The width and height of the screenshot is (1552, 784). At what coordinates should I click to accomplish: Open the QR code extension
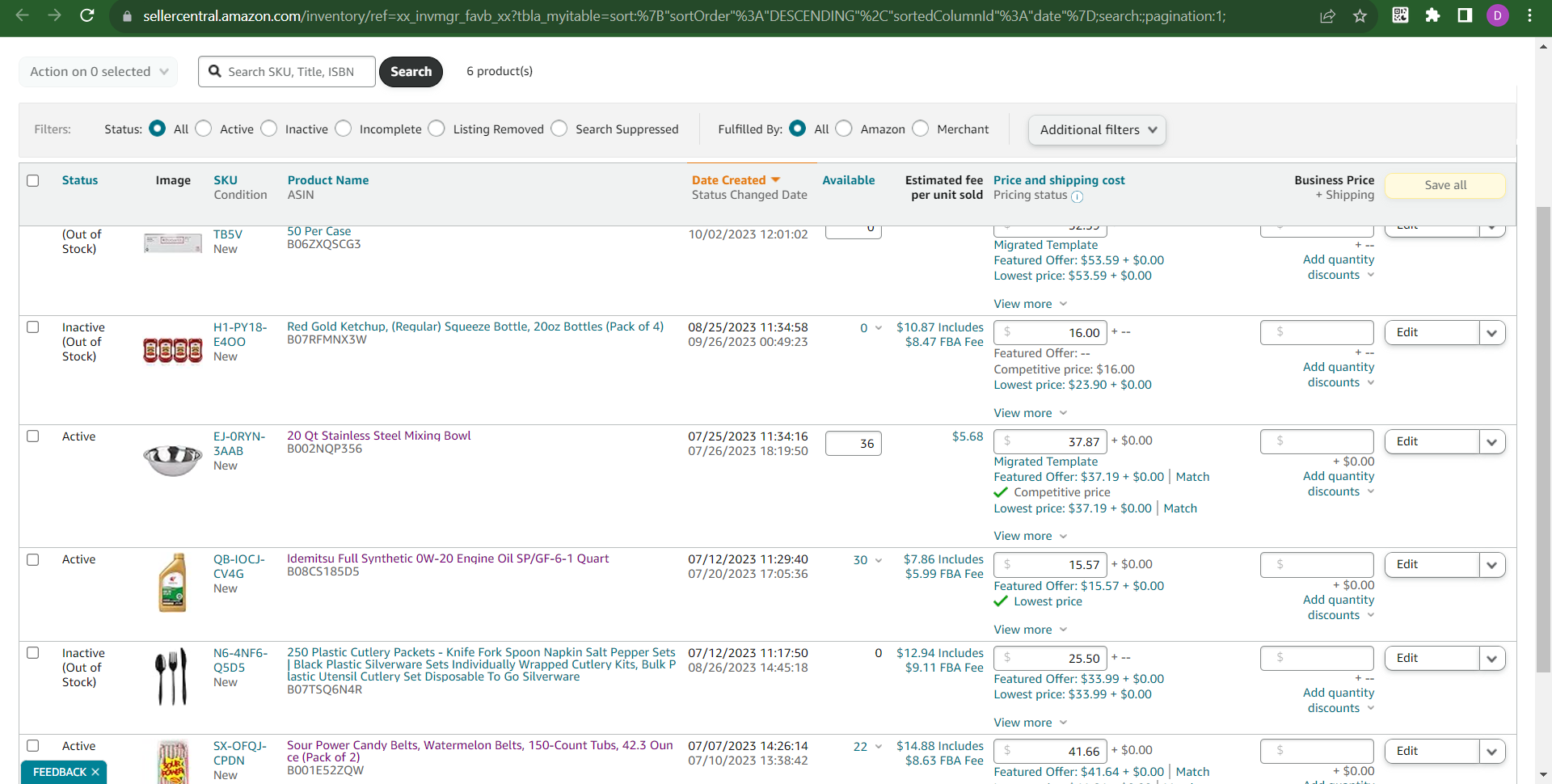(1400, 15)
